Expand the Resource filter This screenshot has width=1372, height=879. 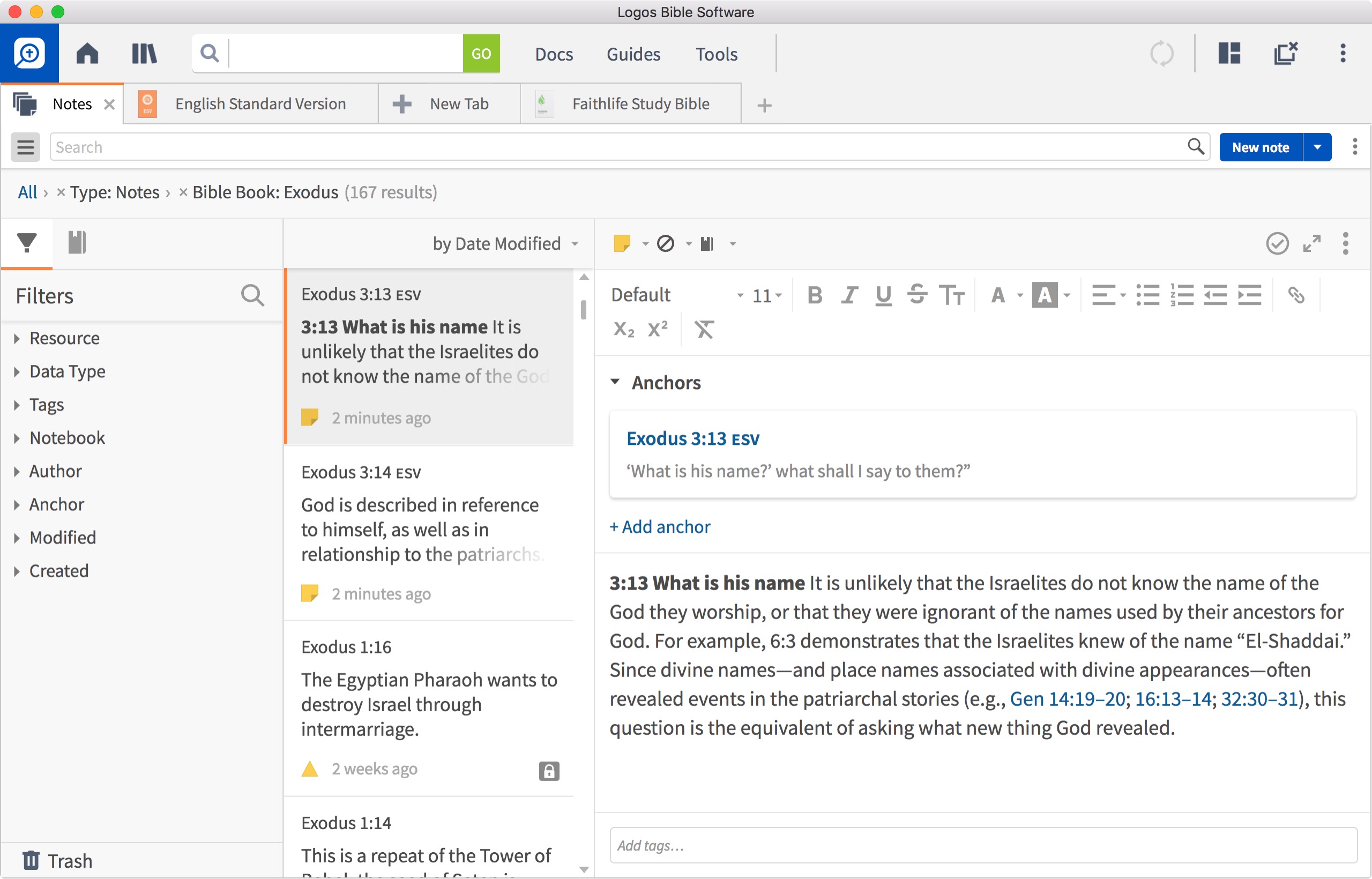(x=17, y=339)
